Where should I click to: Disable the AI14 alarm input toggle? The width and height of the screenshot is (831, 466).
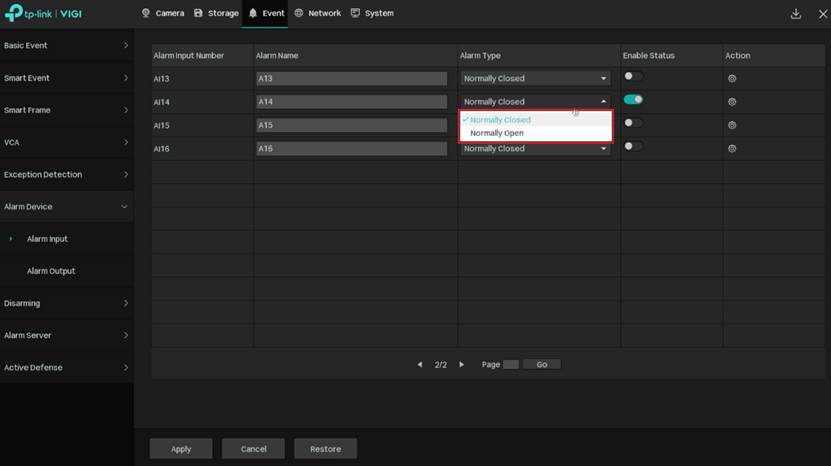click(x=632, y=100)
